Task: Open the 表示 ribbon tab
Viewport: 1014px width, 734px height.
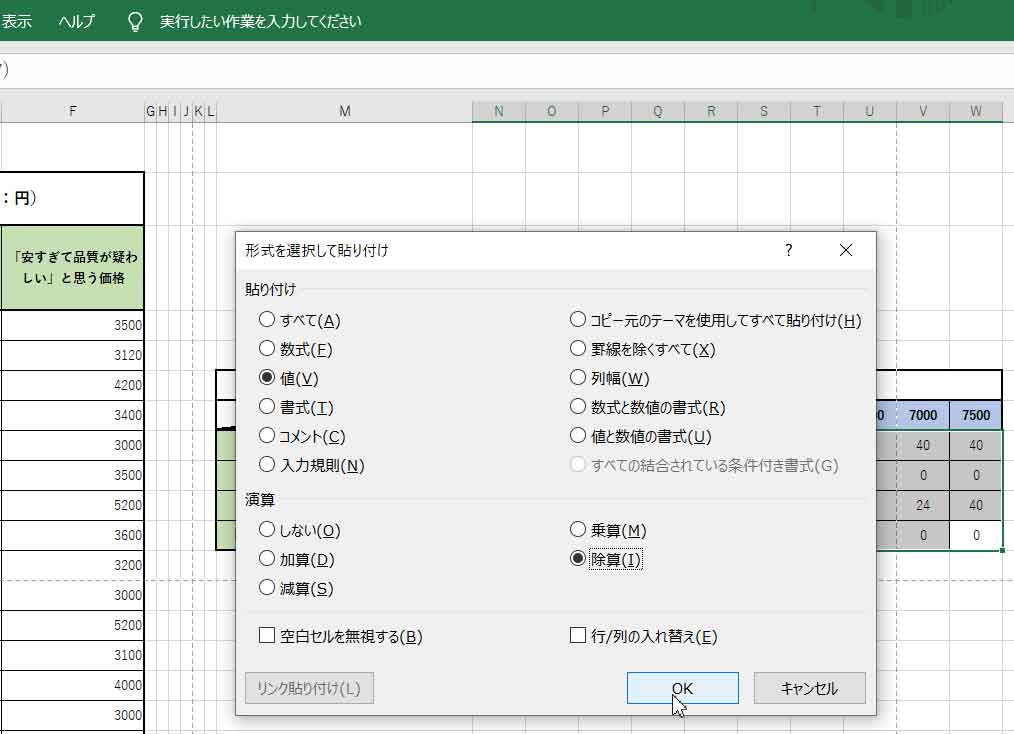Action: click(x=15, y=19)
